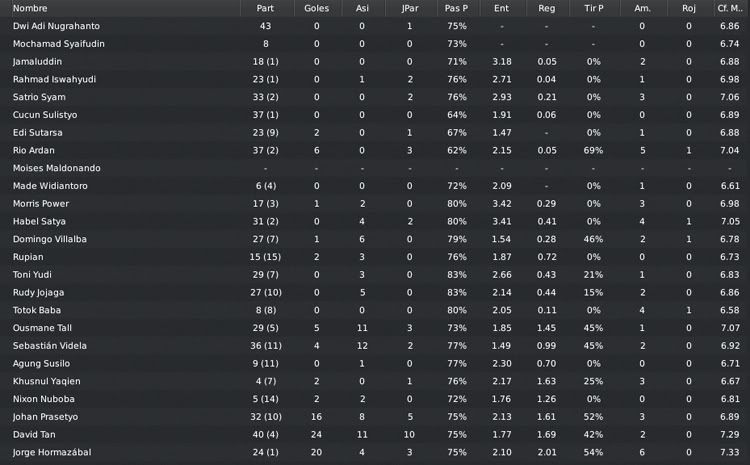Click the Reg column header
Screen dimensions: 750x465
pos(546,8)
